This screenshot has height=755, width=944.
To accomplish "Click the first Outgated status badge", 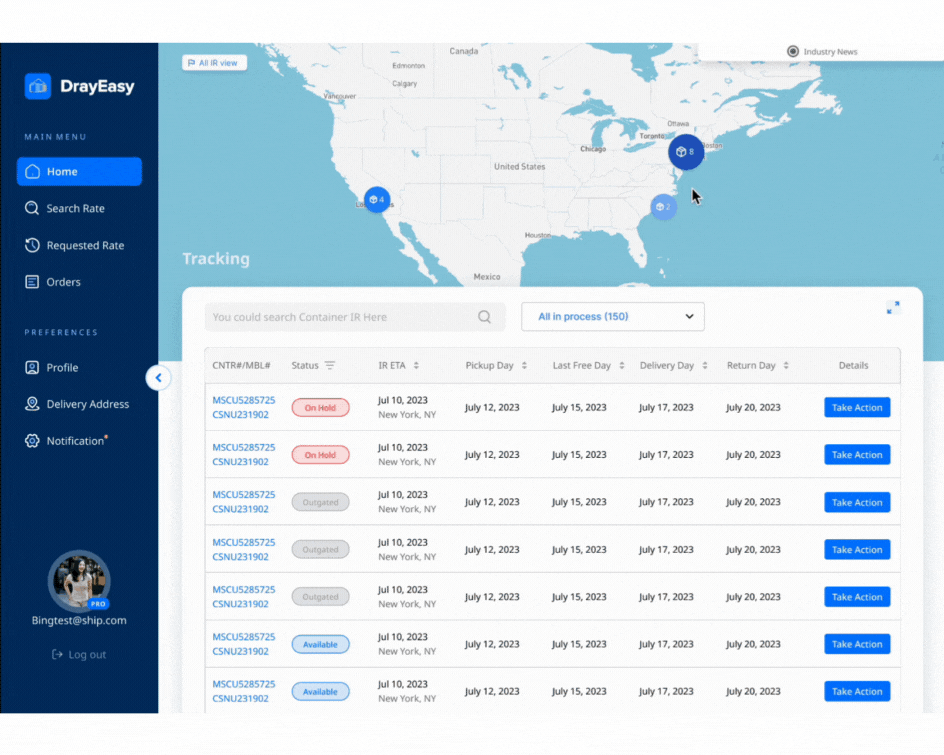I will (x=320, y=502).
